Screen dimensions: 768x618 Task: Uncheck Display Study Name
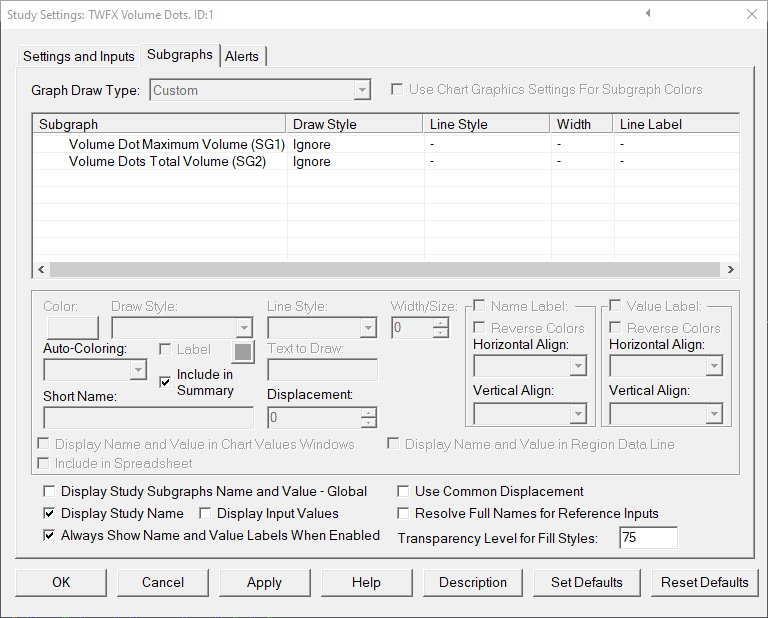click(x=49, y=514)
